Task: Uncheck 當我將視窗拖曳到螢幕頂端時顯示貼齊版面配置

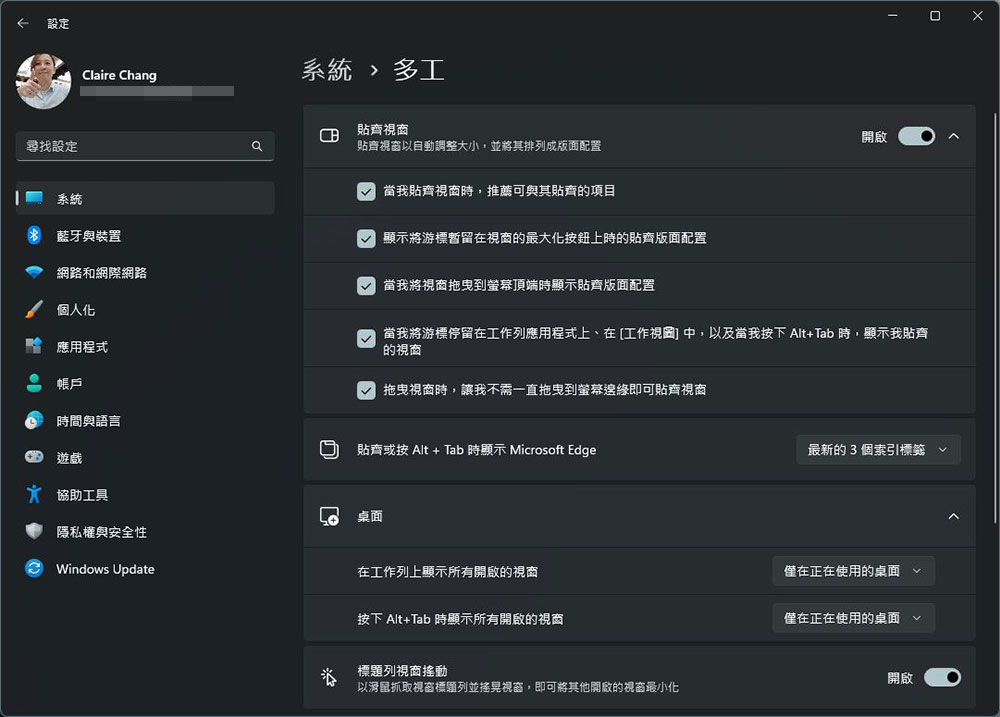Action: 366,286
